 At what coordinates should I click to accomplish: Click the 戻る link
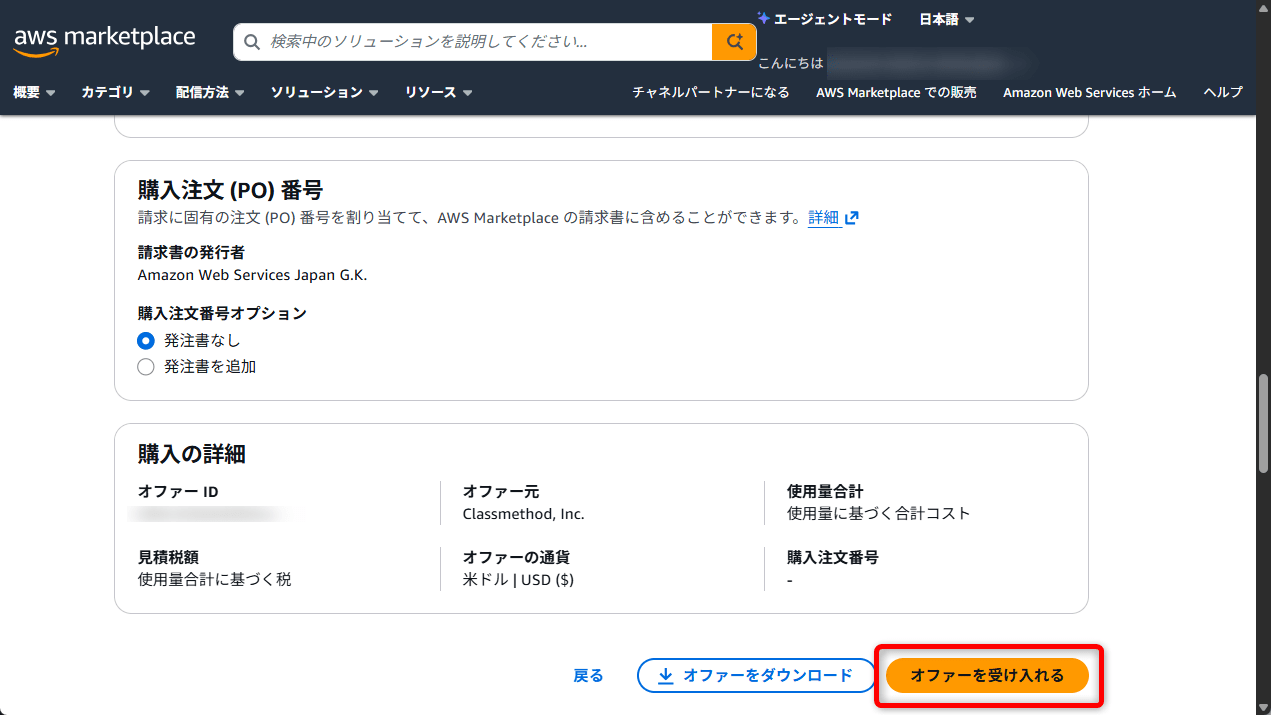588,675
